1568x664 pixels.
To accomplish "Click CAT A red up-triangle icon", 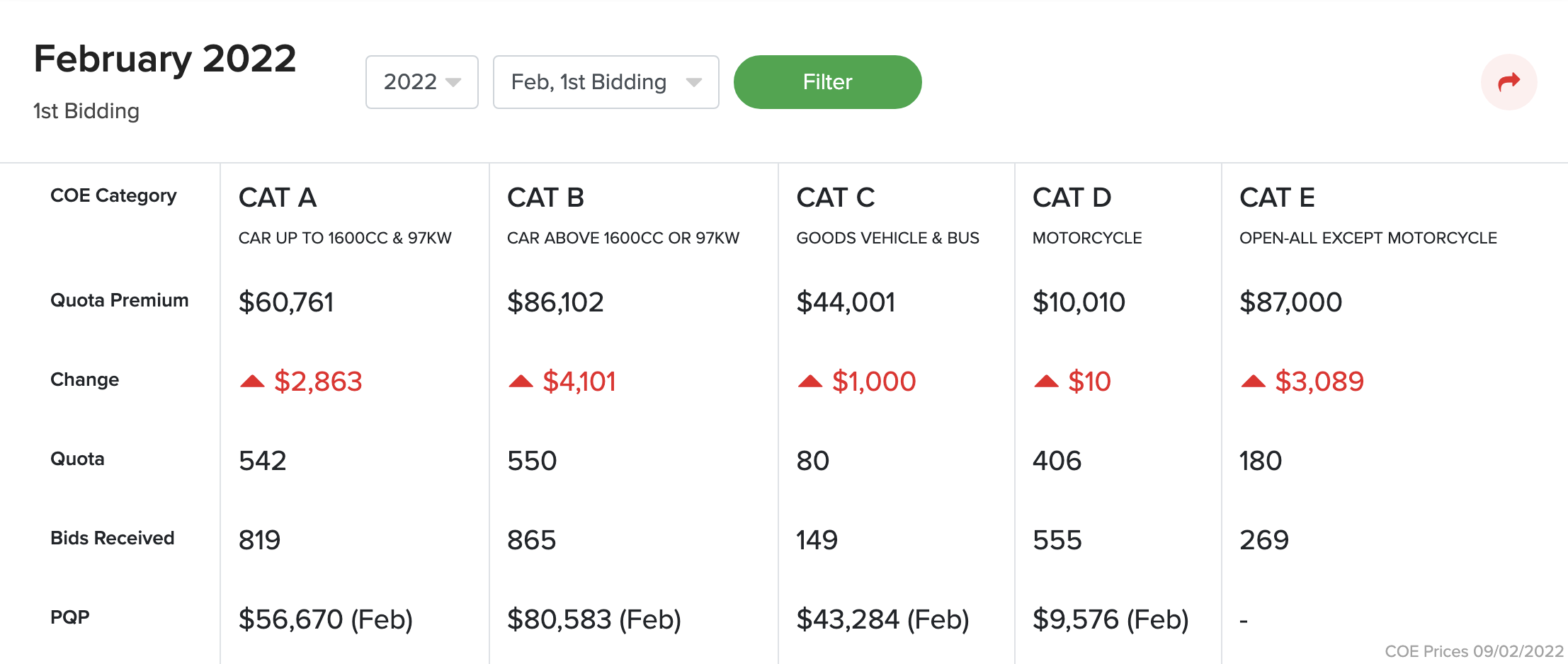I will 252,382.
